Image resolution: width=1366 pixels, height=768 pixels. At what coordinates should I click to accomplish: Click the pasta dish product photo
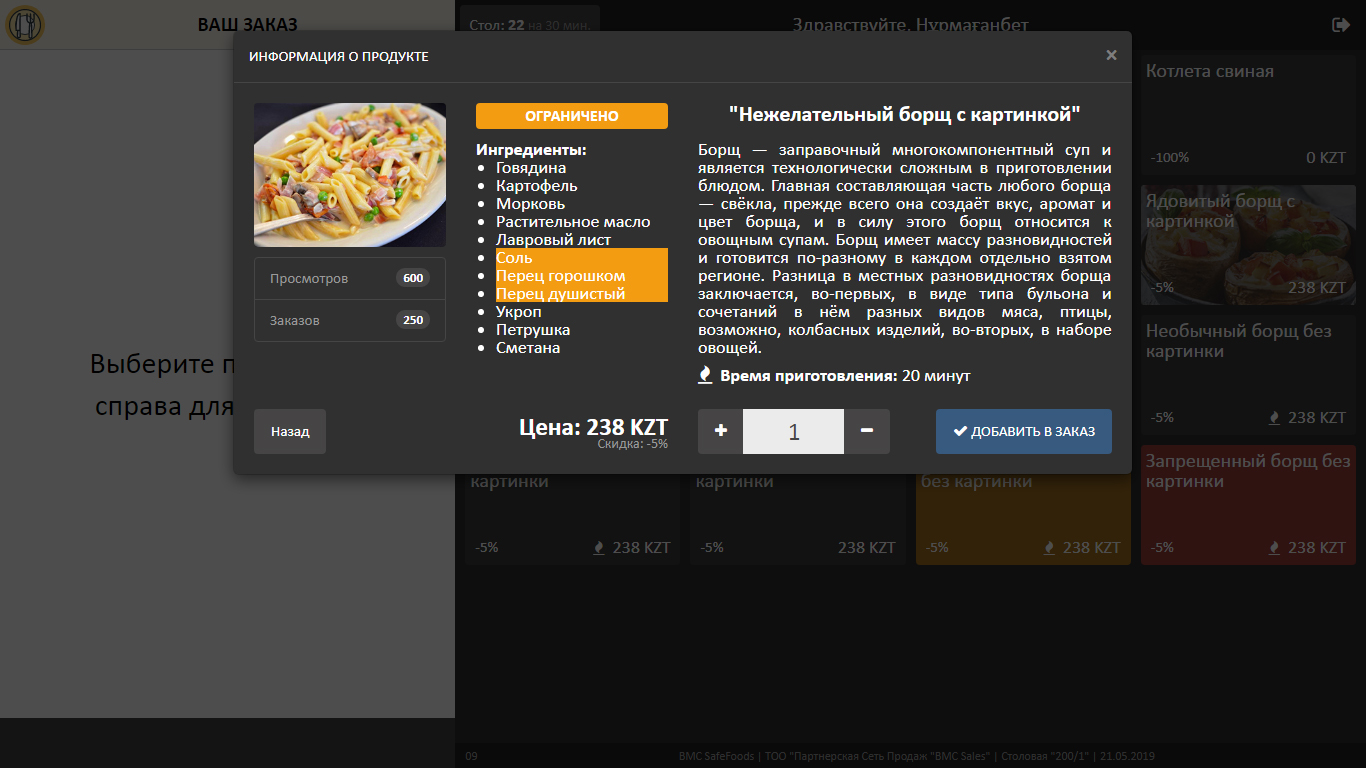[350, 175]
